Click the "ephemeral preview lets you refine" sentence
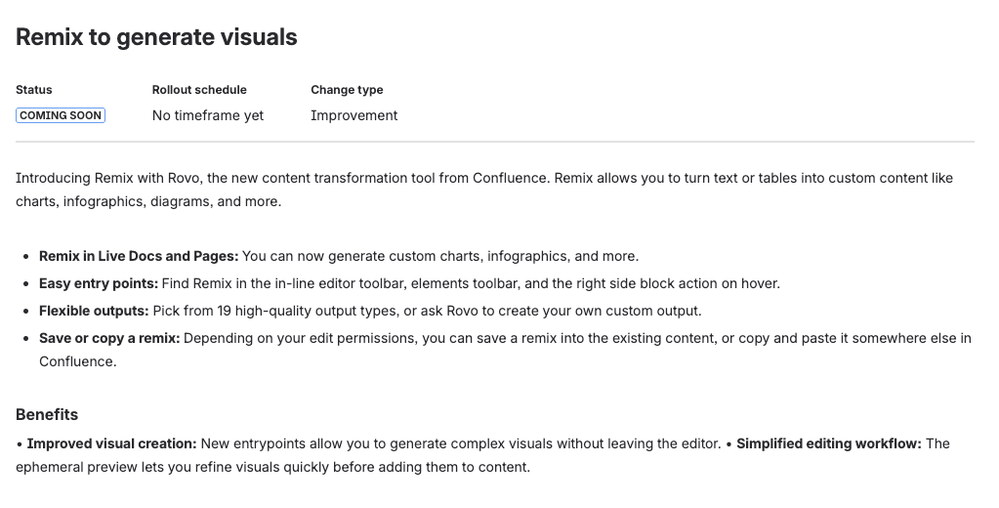Viewport: 999px width, 508px height. click(x=273, y=466)
